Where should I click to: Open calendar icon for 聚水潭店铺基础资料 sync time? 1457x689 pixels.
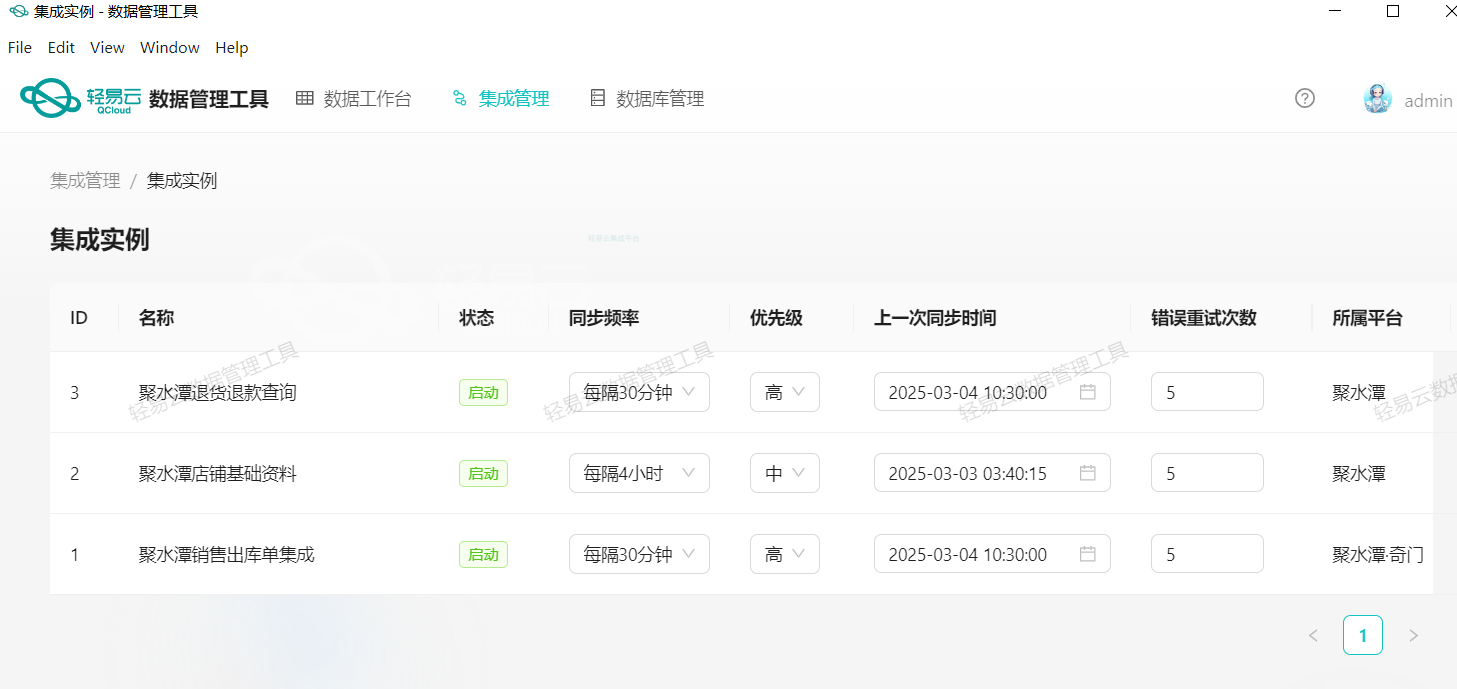(1088, 473)
